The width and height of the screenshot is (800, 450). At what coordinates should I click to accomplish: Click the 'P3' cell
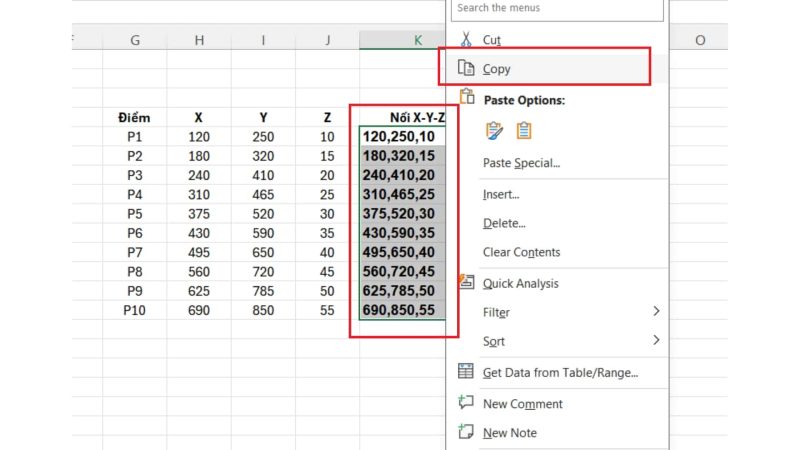click(x=135, y=176)
